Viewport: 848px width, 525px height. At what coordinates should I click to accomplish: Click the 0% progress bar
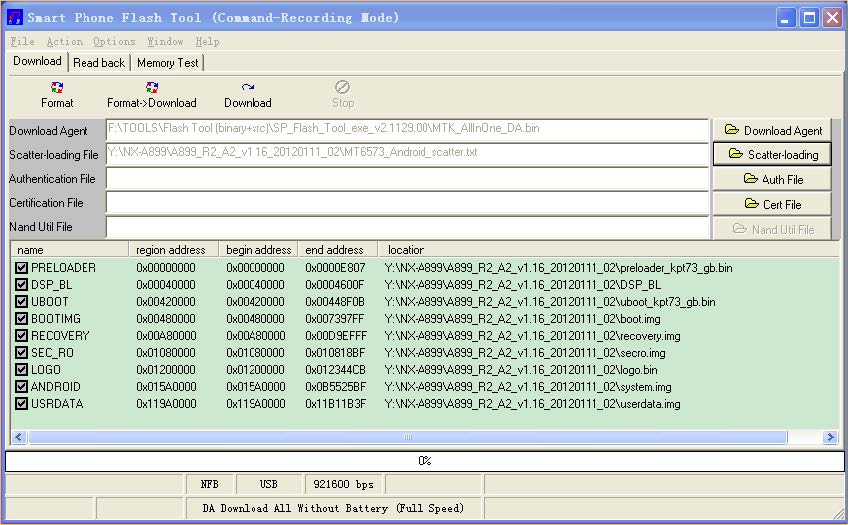[425, 461]
